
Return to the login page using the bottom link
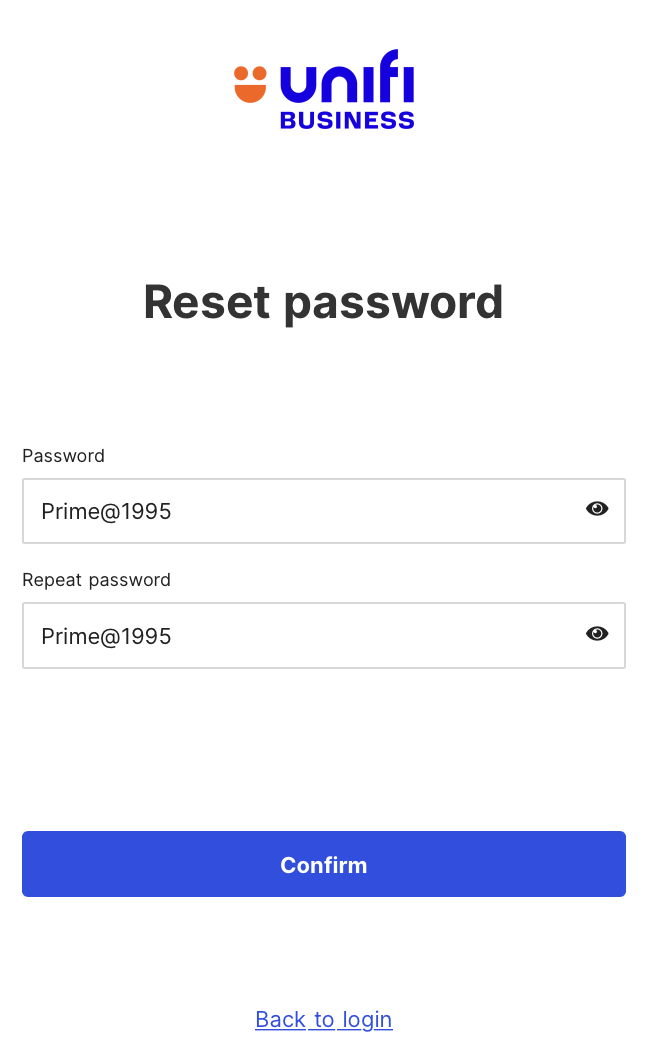(324, 1019)
